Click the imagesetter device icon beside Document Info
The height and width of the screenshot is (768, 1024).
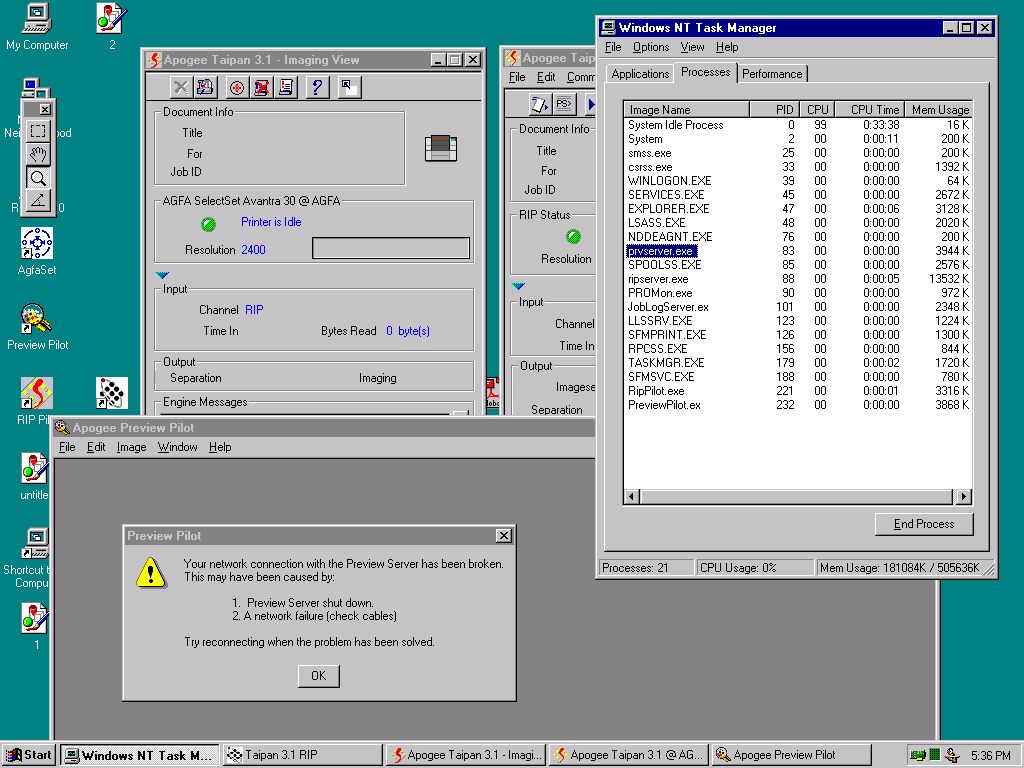pyautogui.click(x=441, y=148)
